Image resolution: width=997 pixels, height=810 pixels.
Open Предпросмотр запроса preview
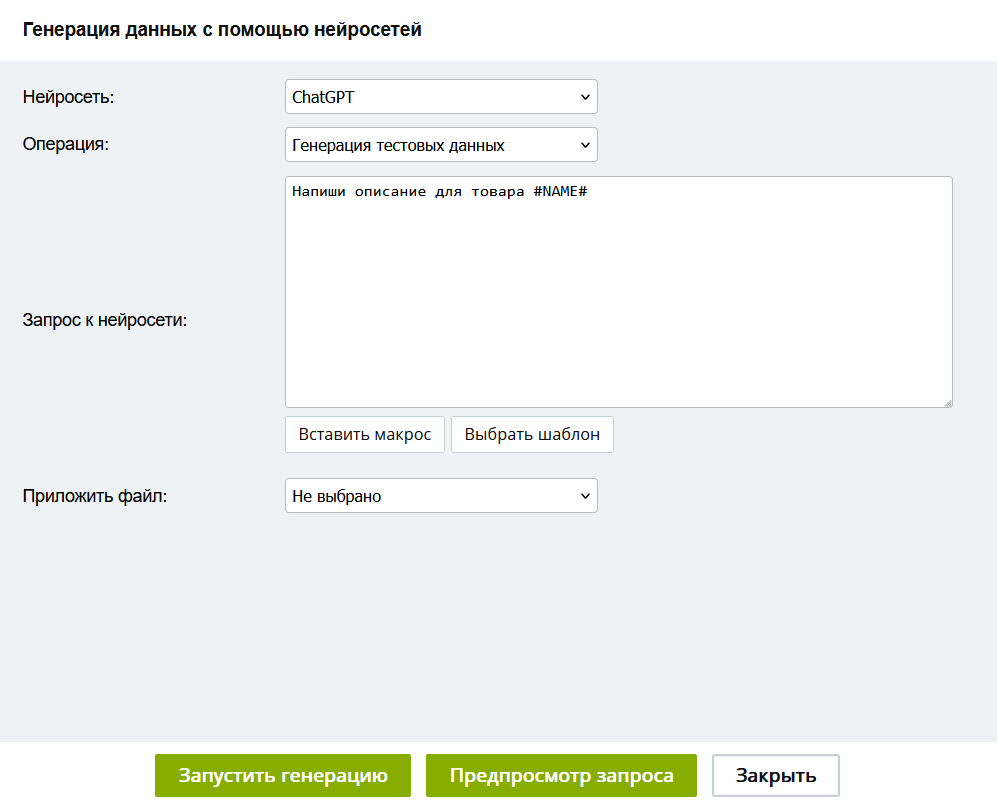(561, 776)
